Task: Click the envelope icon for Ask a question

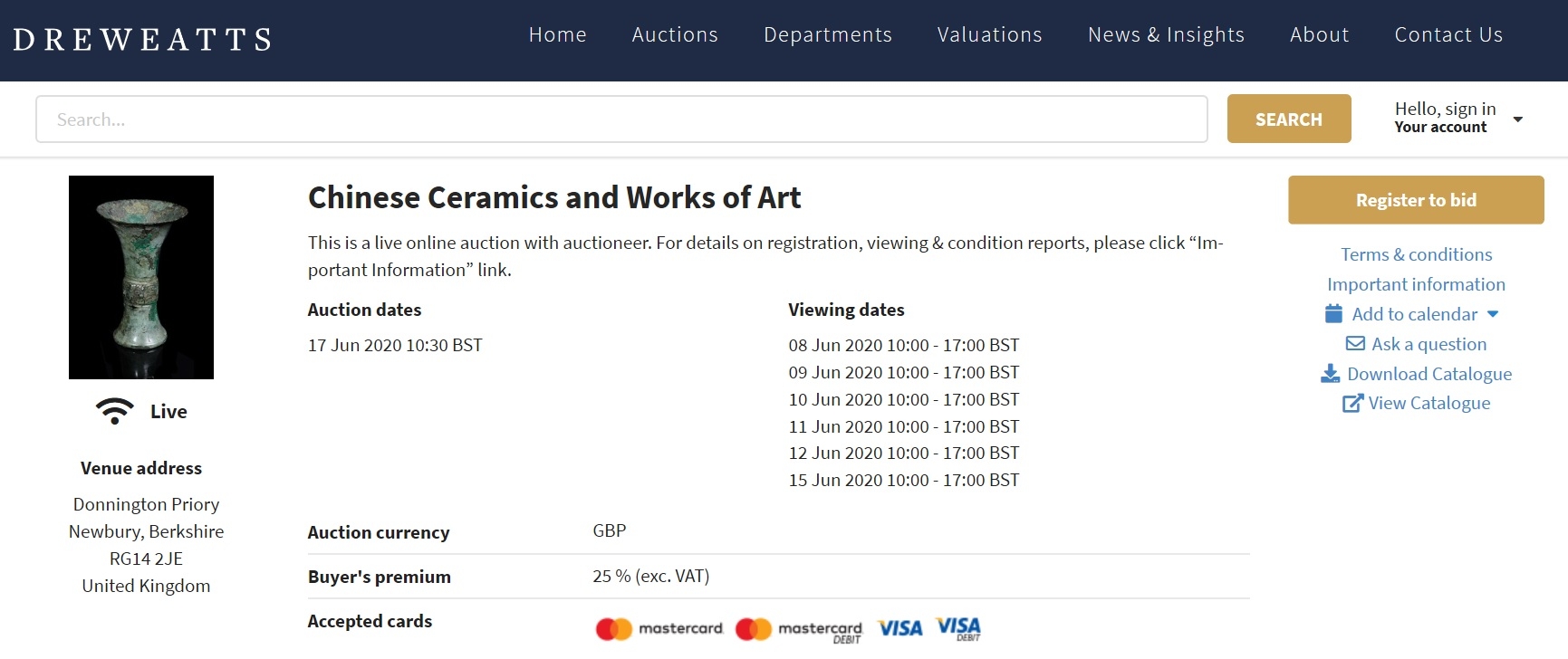Action: point(1355,344)
